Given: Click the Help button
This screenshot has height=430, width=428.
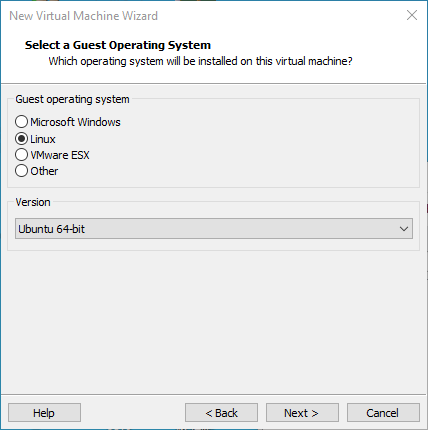Looking at the screenshot, I should [44, 413].
